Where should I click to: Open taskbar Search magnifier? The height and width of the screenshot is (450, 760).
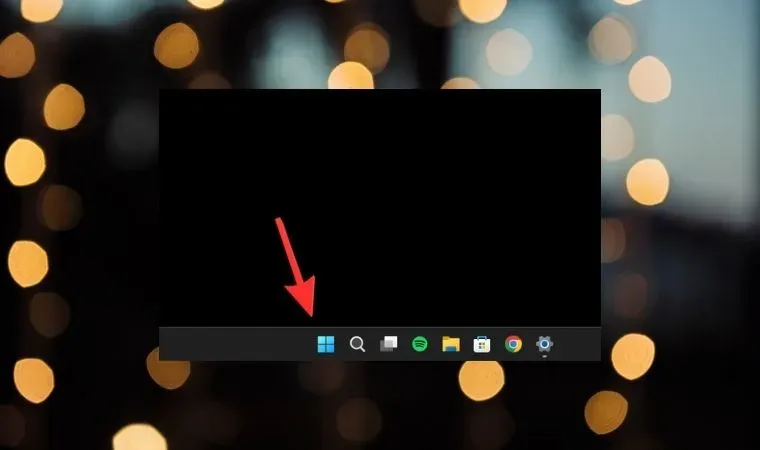pos(357,344)
